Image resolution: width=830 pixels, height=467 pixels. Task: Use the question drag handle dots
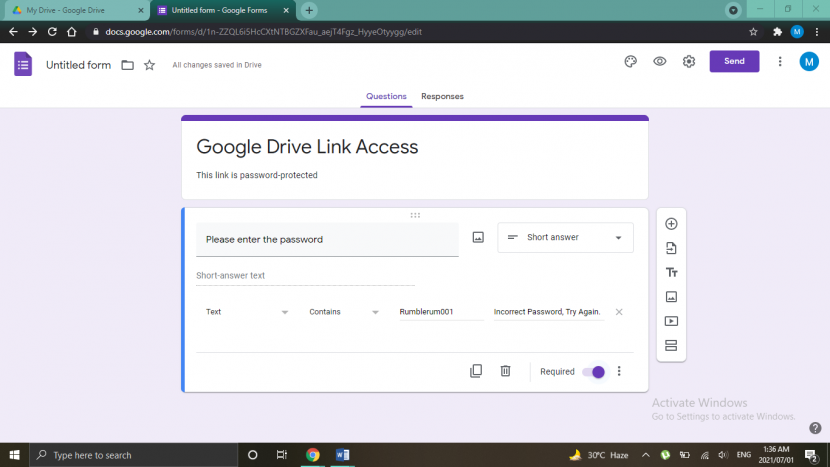(x=415, y=215)
